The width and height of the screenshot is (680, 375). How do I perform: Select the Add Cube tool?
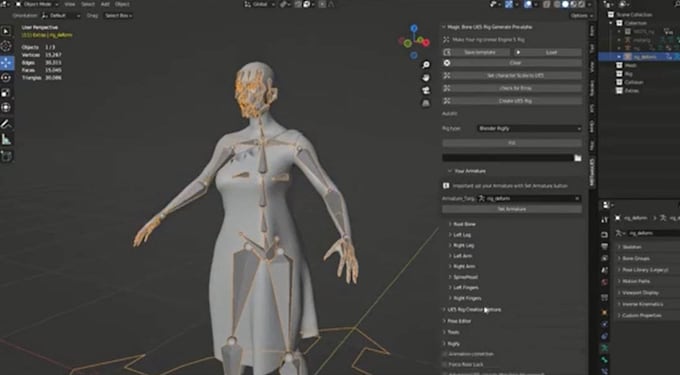(6, 156)
